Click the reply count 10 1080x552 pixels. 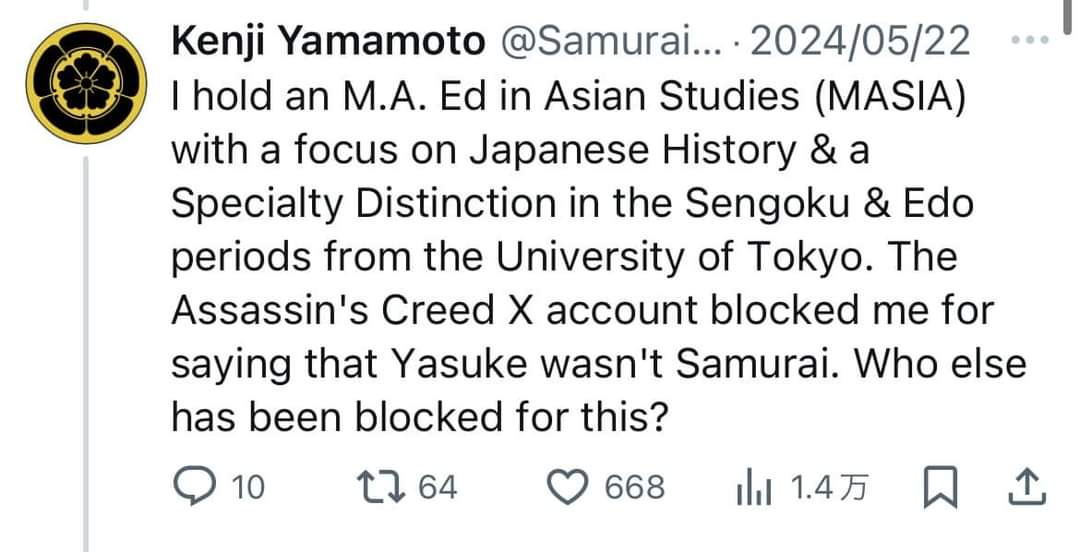click(248, 488)
